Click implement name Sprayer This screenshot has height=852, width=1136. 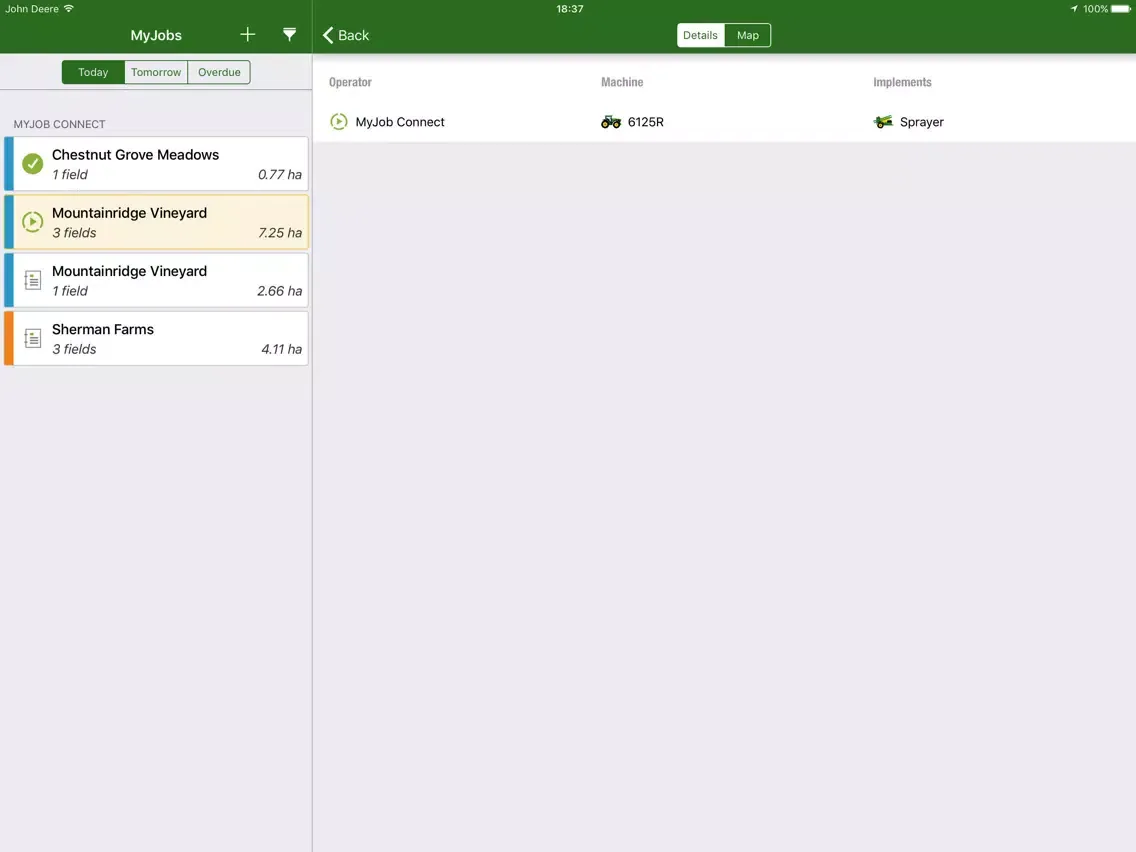922,122
